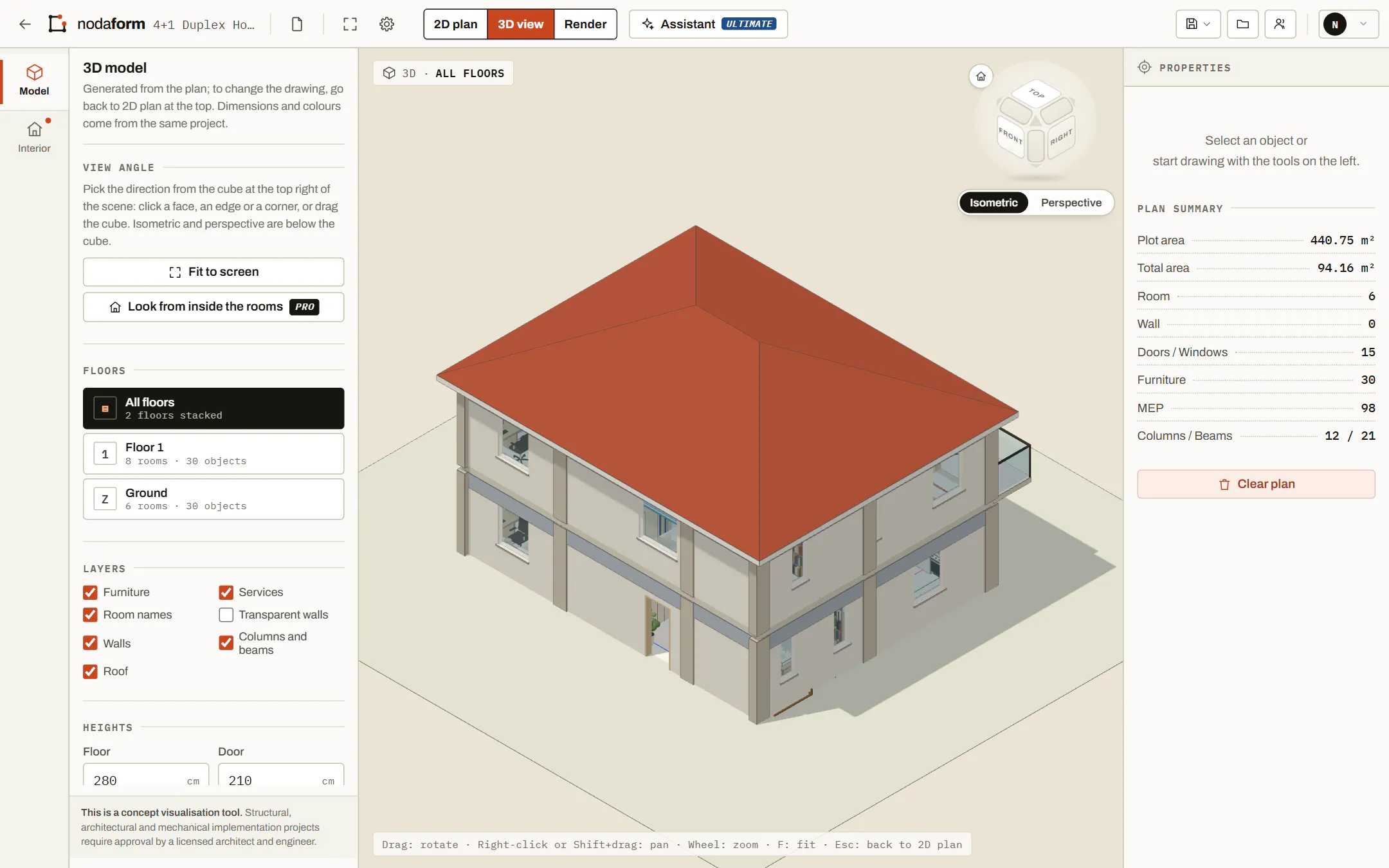The width and height of the screenshot is (1389, 868).
Task: Open the Assistant Ultimate button
Action: 708,24
